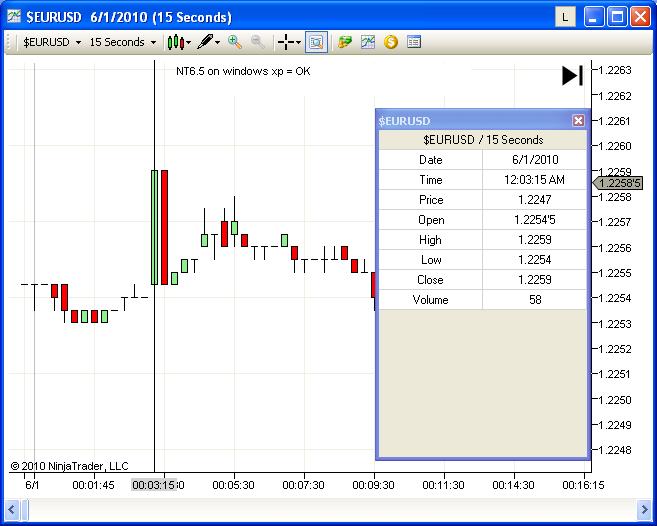
Task: Click the 00:05:30 time axis label
Action: (233, 485)
